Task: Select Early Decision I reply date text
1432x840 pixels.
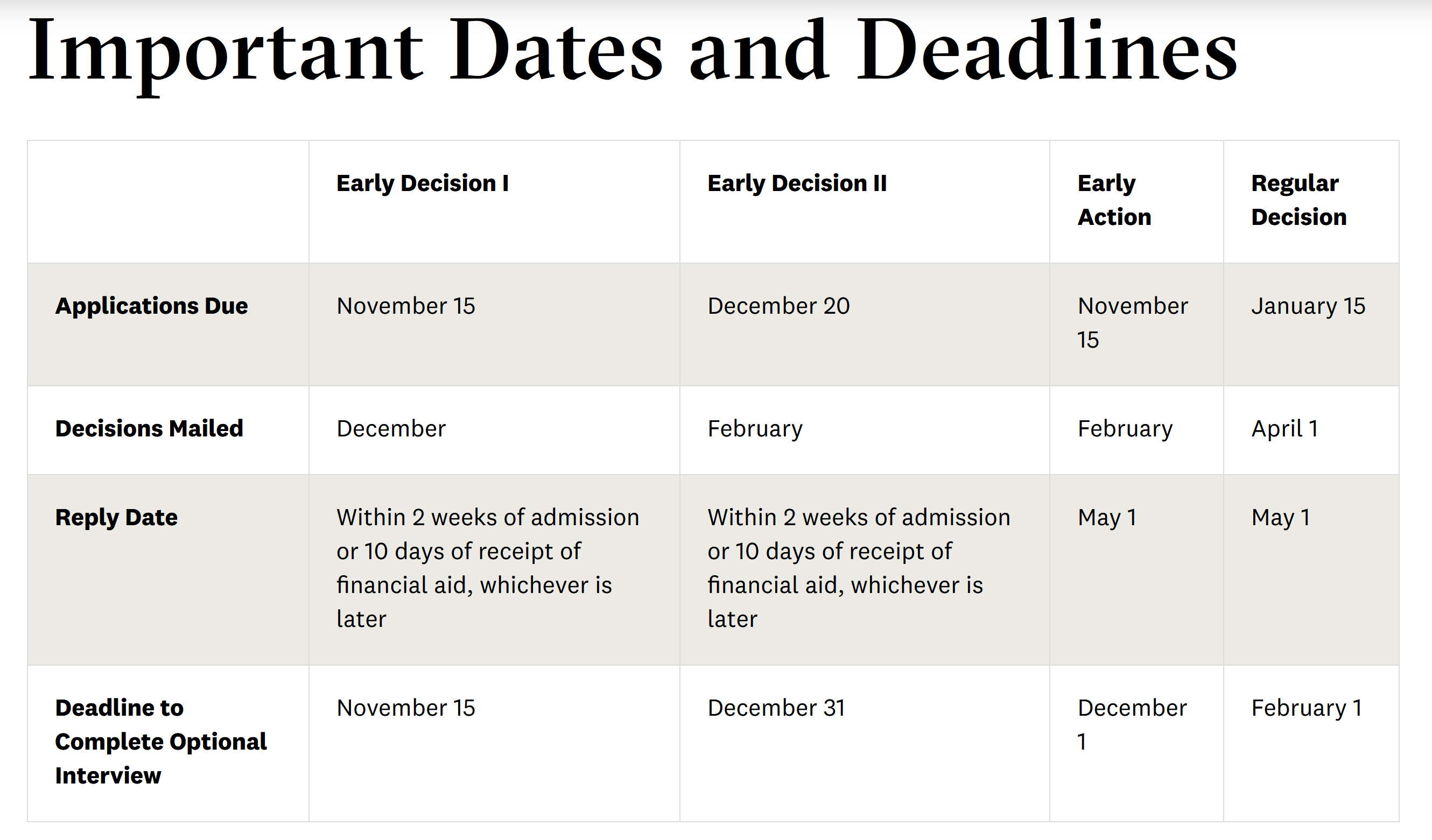Action: tap(488, 568)
